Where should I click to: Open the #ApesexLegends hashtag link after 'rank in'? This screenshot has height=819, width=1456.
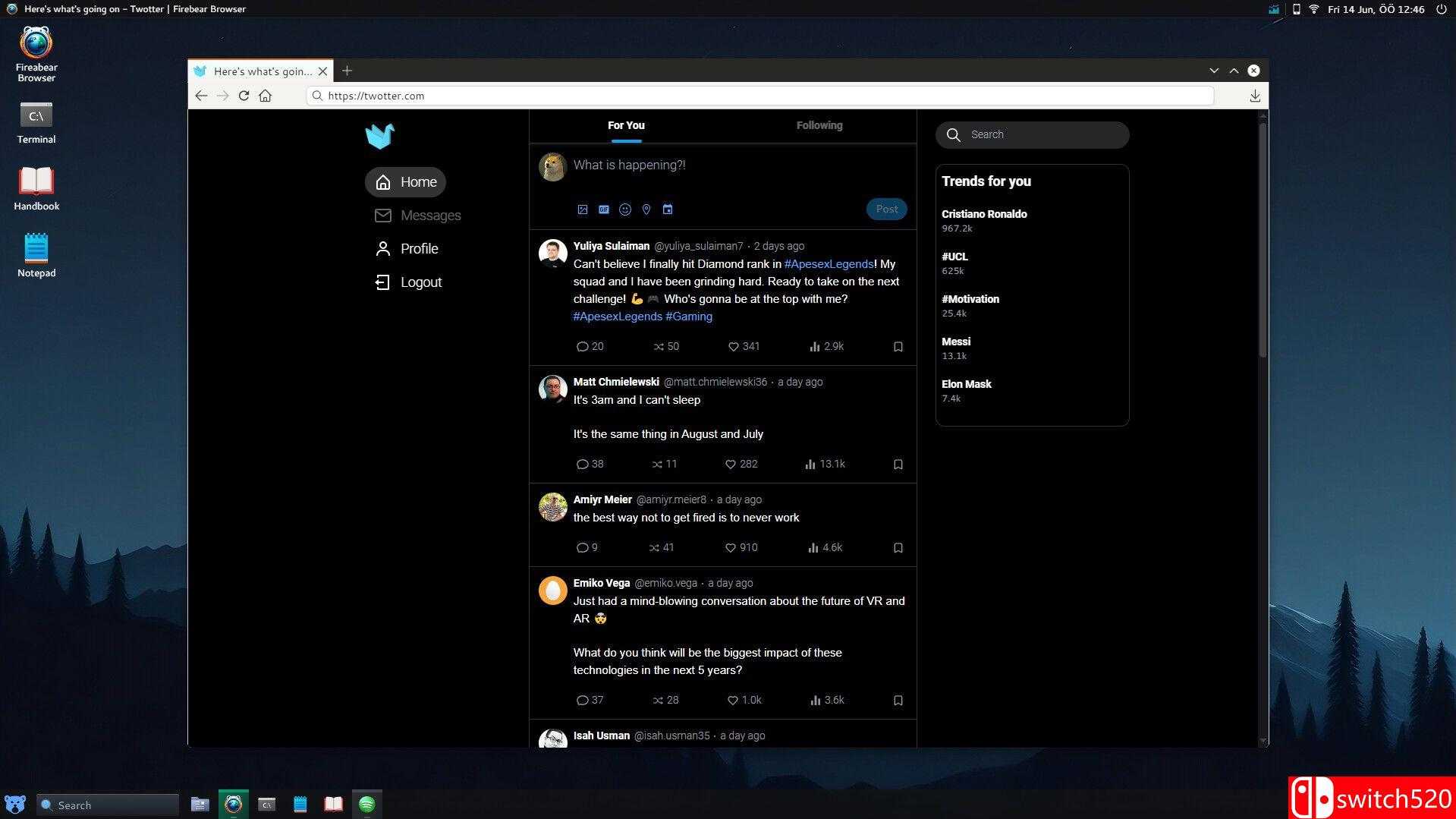click(x=829, y=264)
